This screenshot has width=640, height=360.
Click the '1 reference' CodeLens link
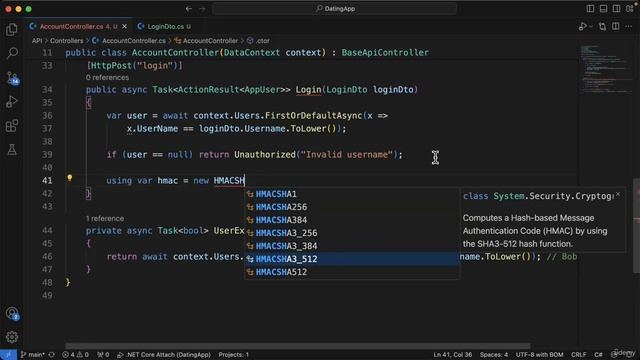click(105, 219)
